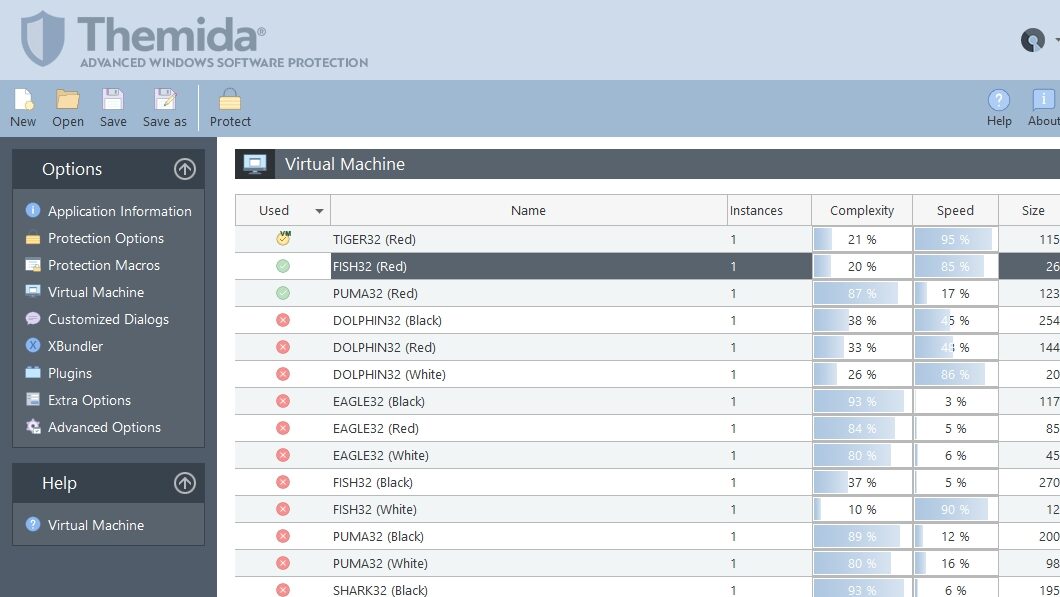
Task: Select Application Information in the Options sidebar
Action: pos(119,211)
